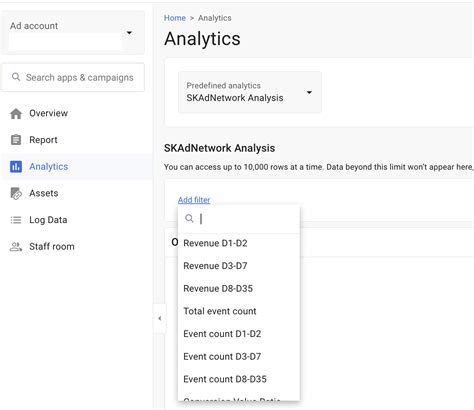
Task: Select Event count D3-D7 option
Action: click(x=239, y=357)
